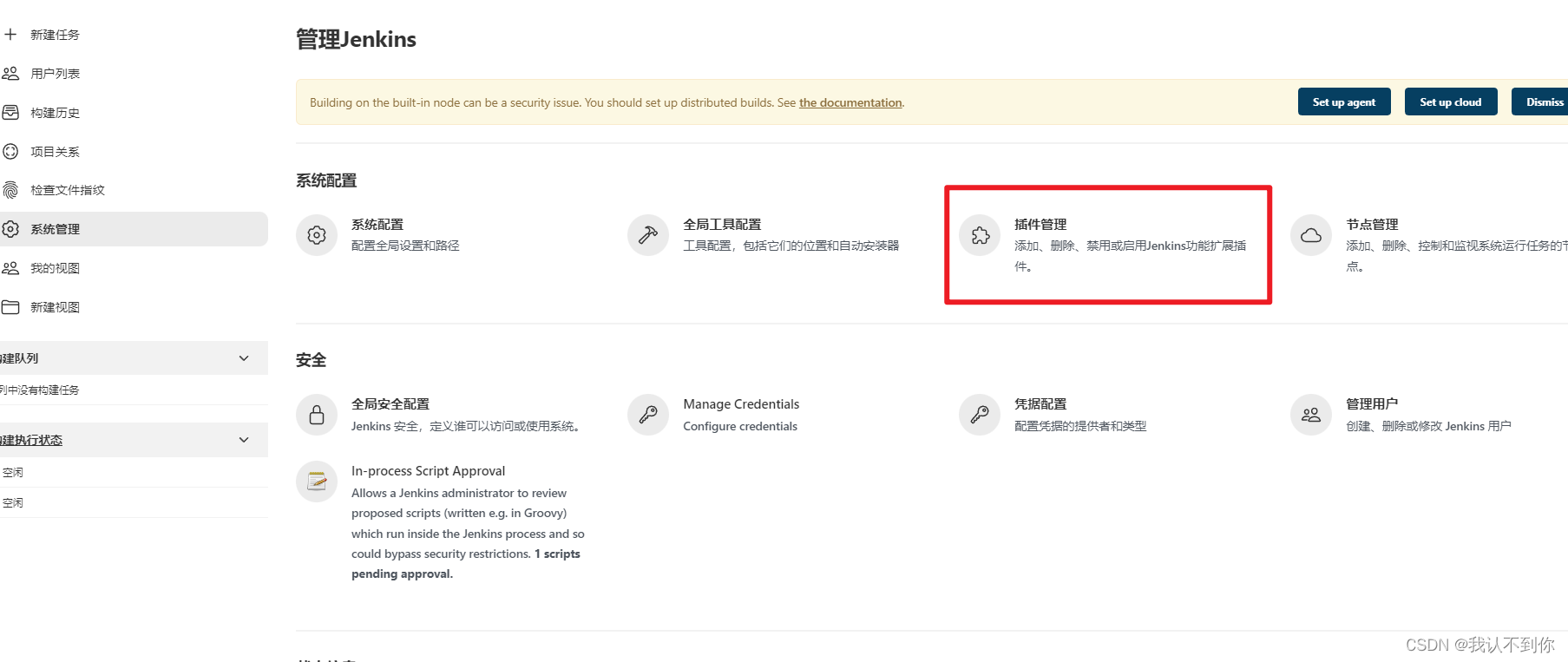Click the circular icon beside 项目关系
The image size is (1568, 662).
10,152
